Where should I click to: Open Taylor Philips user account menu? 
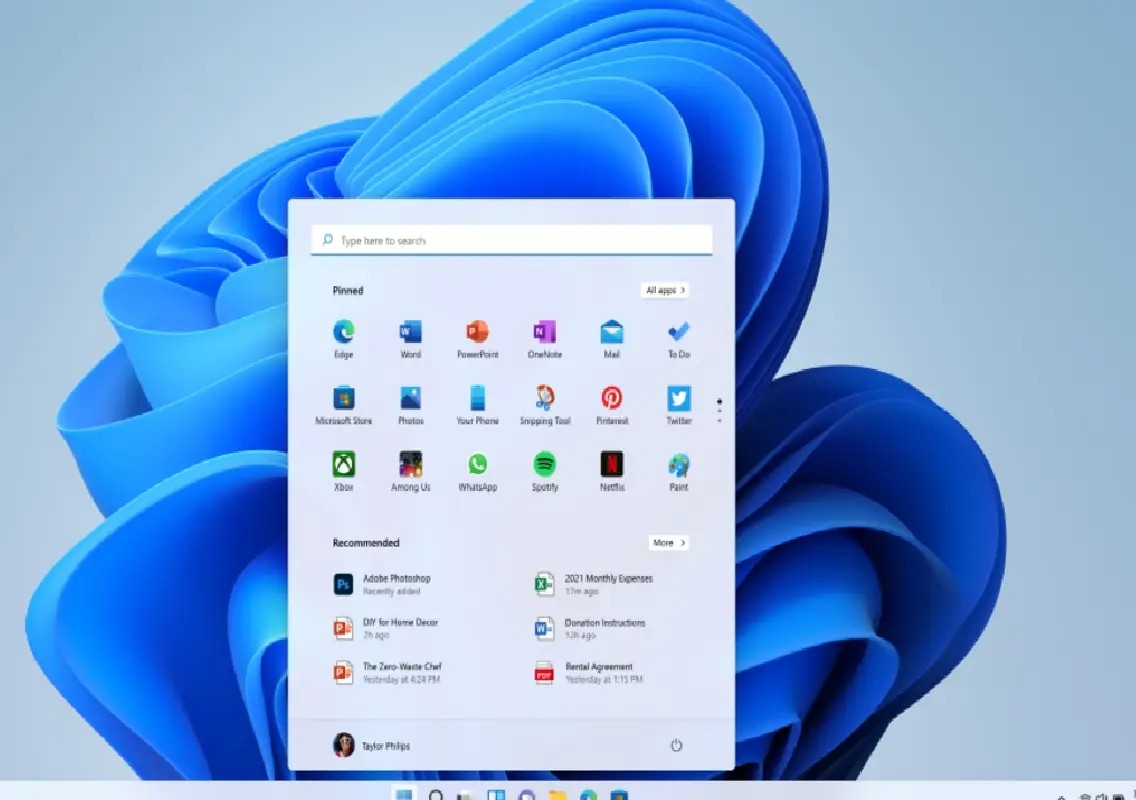[372, 745]
